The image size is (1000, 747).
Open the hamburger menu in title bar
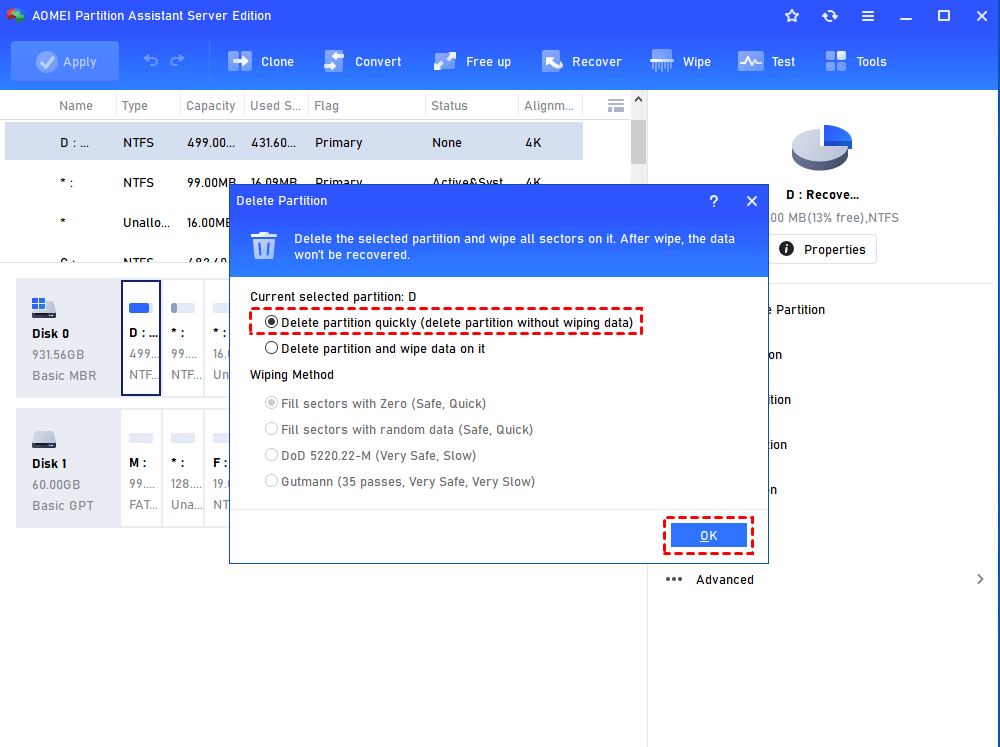click(x=868, y=16)
